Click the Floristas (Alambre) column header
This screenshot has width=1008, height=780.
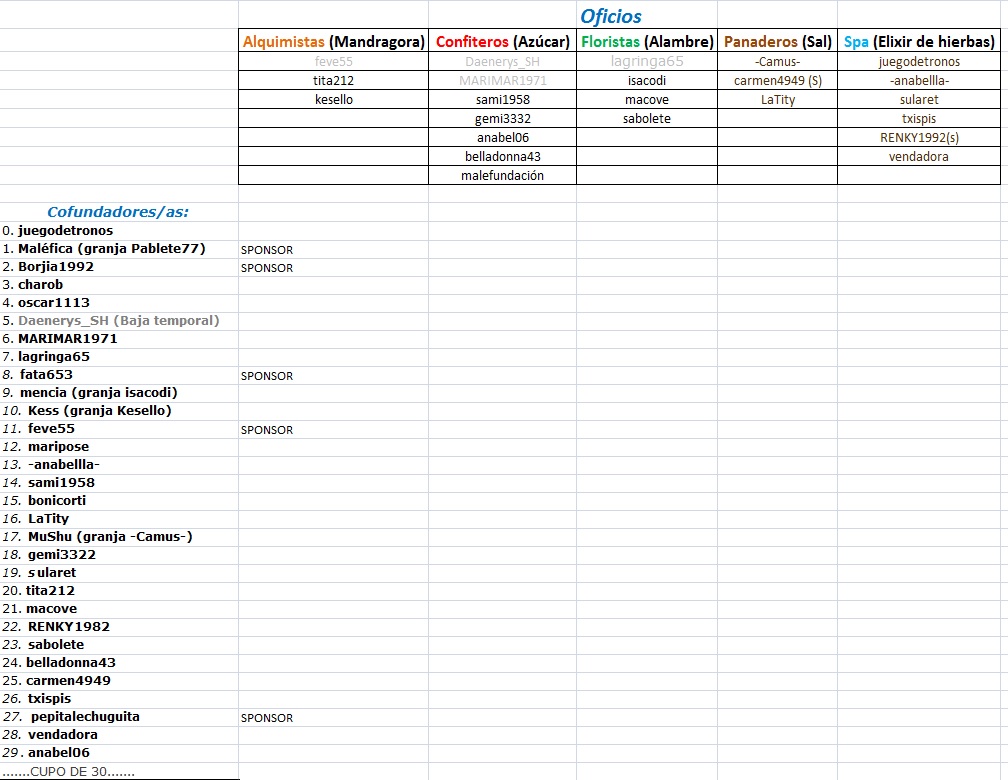(647, 42)
